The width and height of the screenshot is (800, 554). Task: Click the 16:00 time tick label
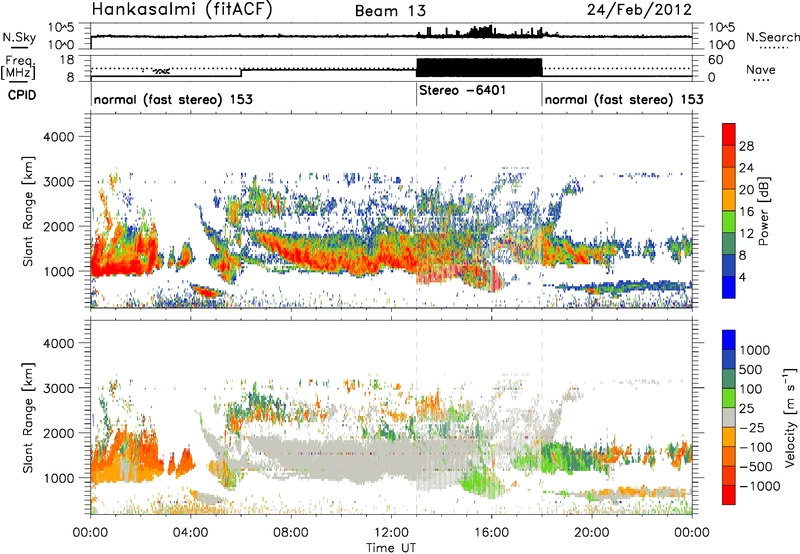pos(491,533)
